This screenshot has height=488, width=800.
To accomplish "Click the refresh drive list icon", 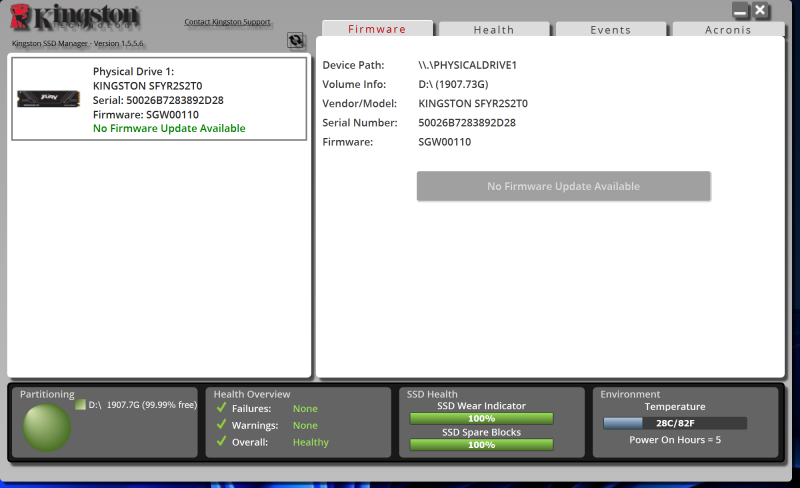I will [295, 40].
